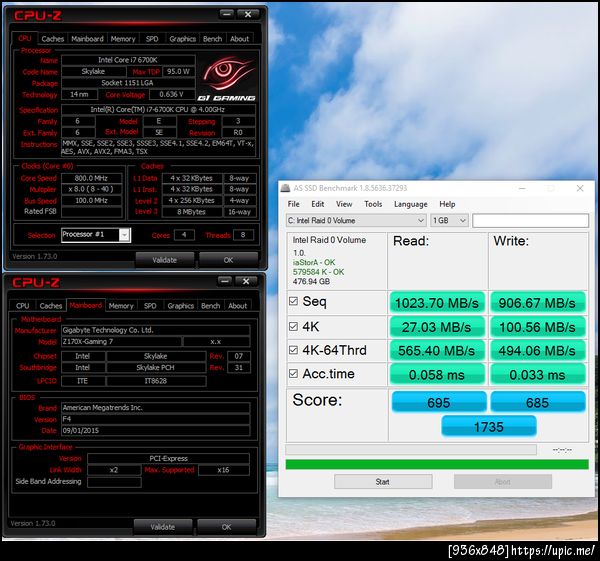Close the AS SSD Benchmark window
This screenshot has height=561, width=600.
tap(580, 188)
